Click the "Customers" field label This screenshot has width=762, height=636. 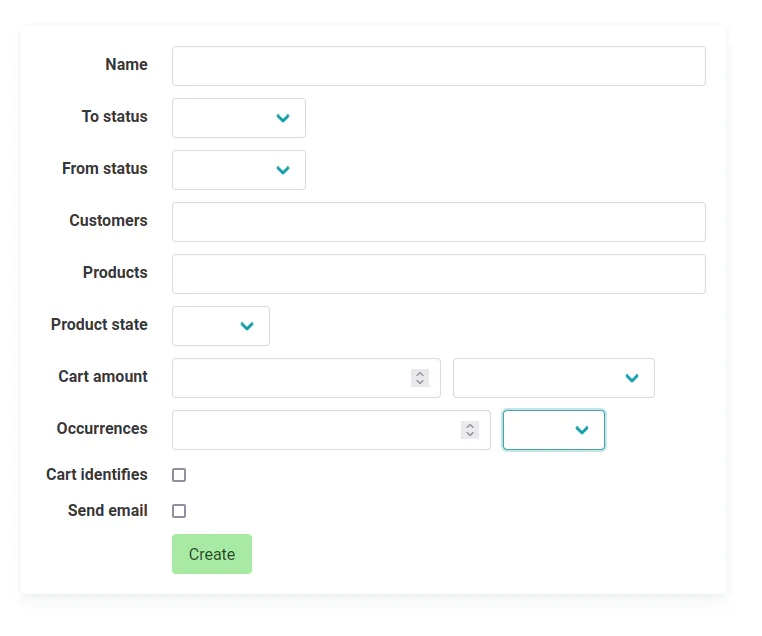pos(108,221)
